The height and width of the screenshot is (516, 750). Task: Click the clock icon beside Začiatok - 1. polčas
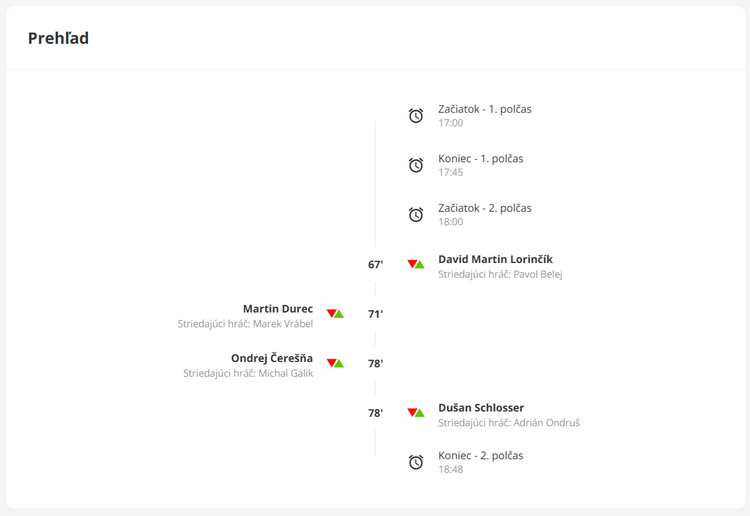coord(416,116)
